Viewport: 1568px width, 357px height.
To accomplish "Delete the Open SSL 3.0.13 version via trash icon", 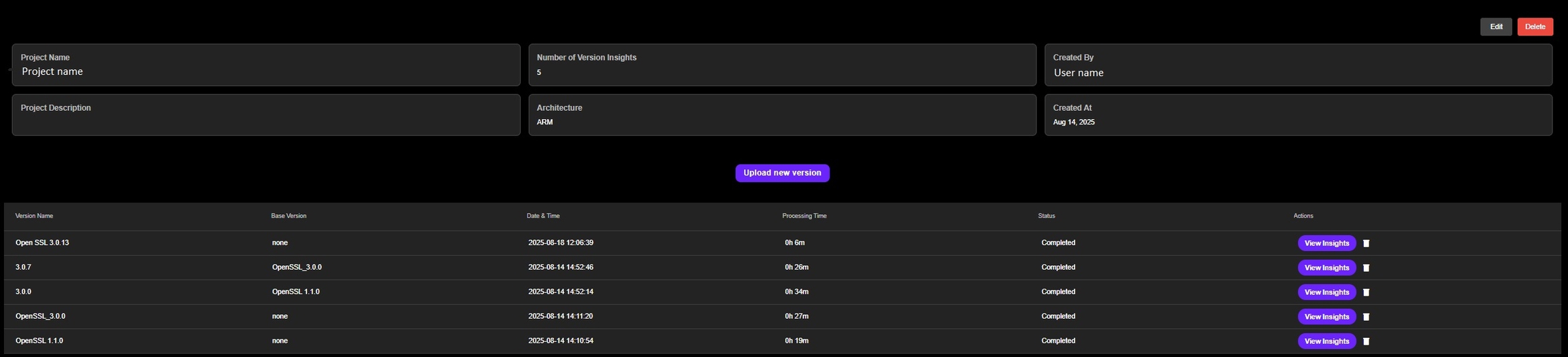I will tap(1366, 243).
